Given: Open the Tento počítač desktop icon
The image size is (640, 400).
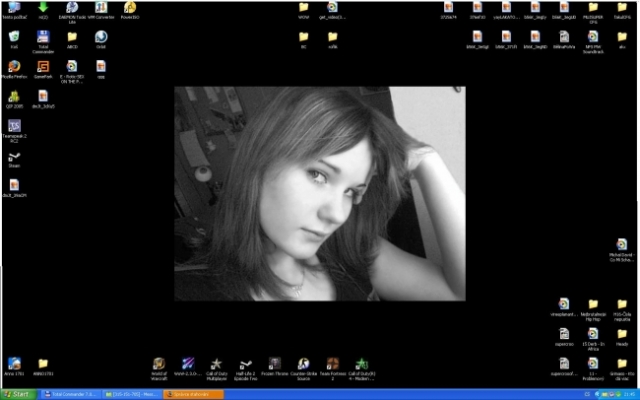Looking at the screenshot, I should click(14, 10).
